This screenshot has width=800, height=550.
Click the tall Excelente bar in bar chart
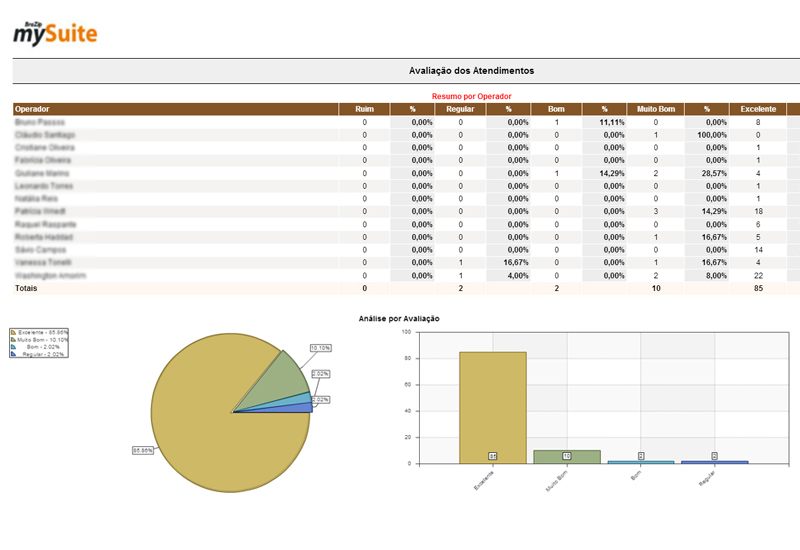point(493,408)
